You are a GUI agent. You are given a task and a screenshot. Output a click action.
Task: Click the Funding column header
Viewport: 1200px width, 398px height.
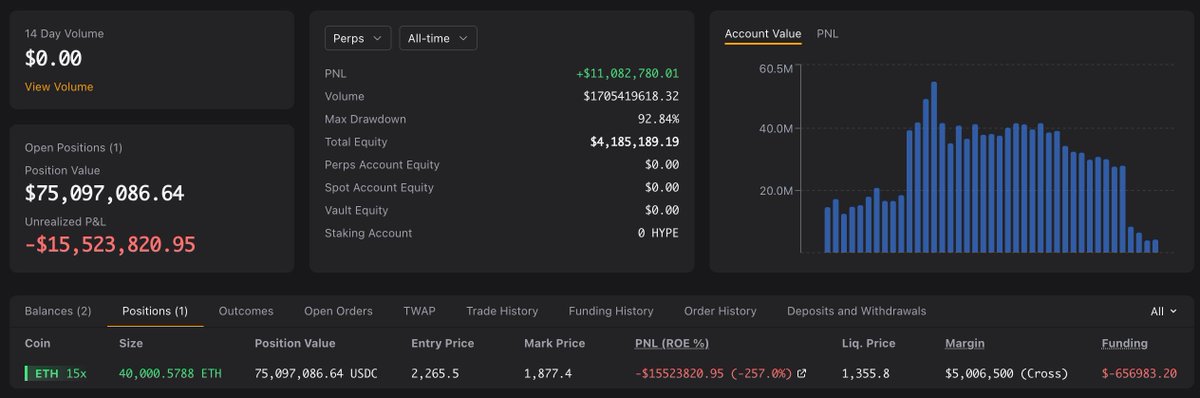point(1125,343)
